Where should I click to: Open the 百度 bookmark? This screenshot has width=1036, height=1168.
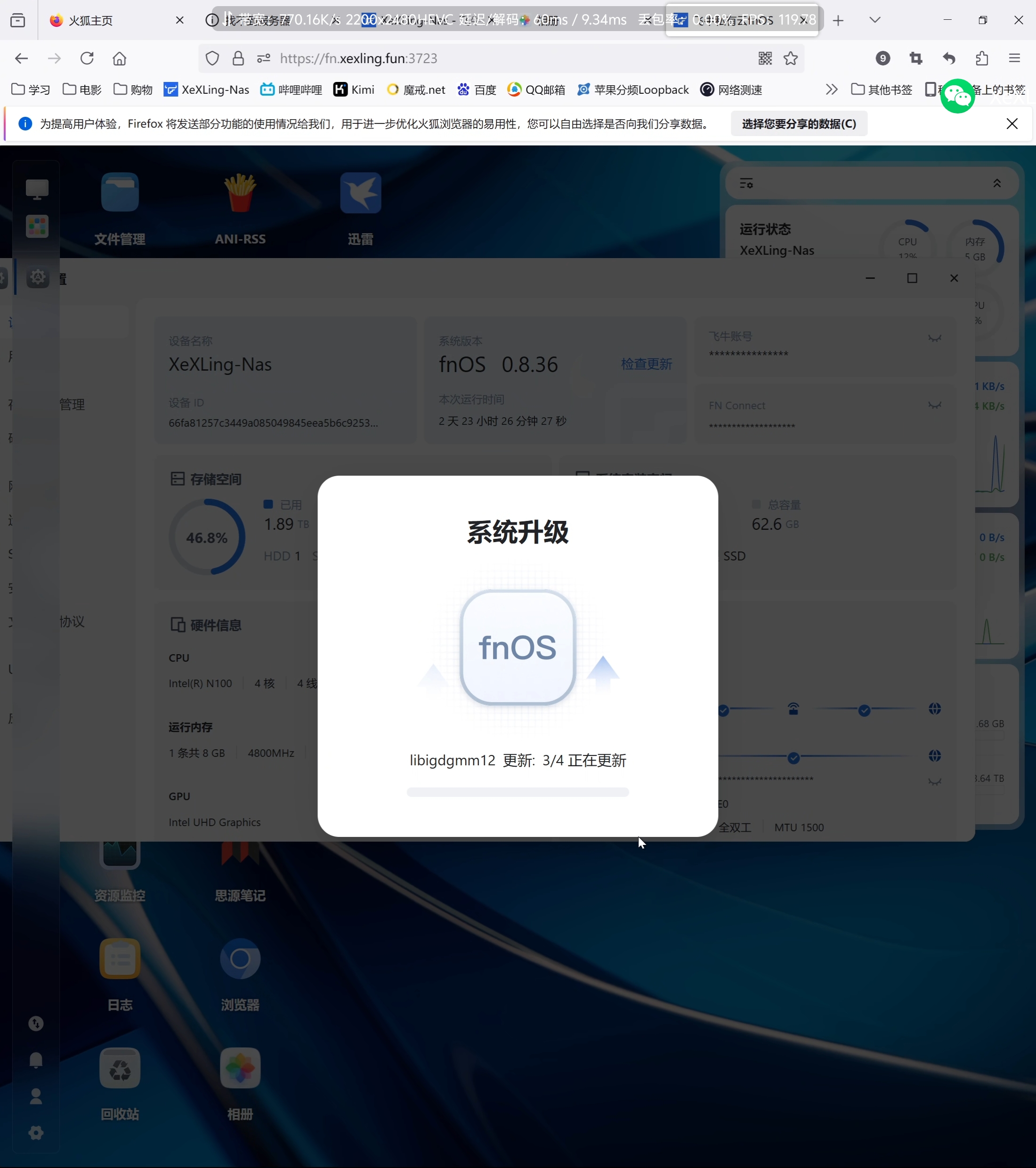tap(477, 89)
